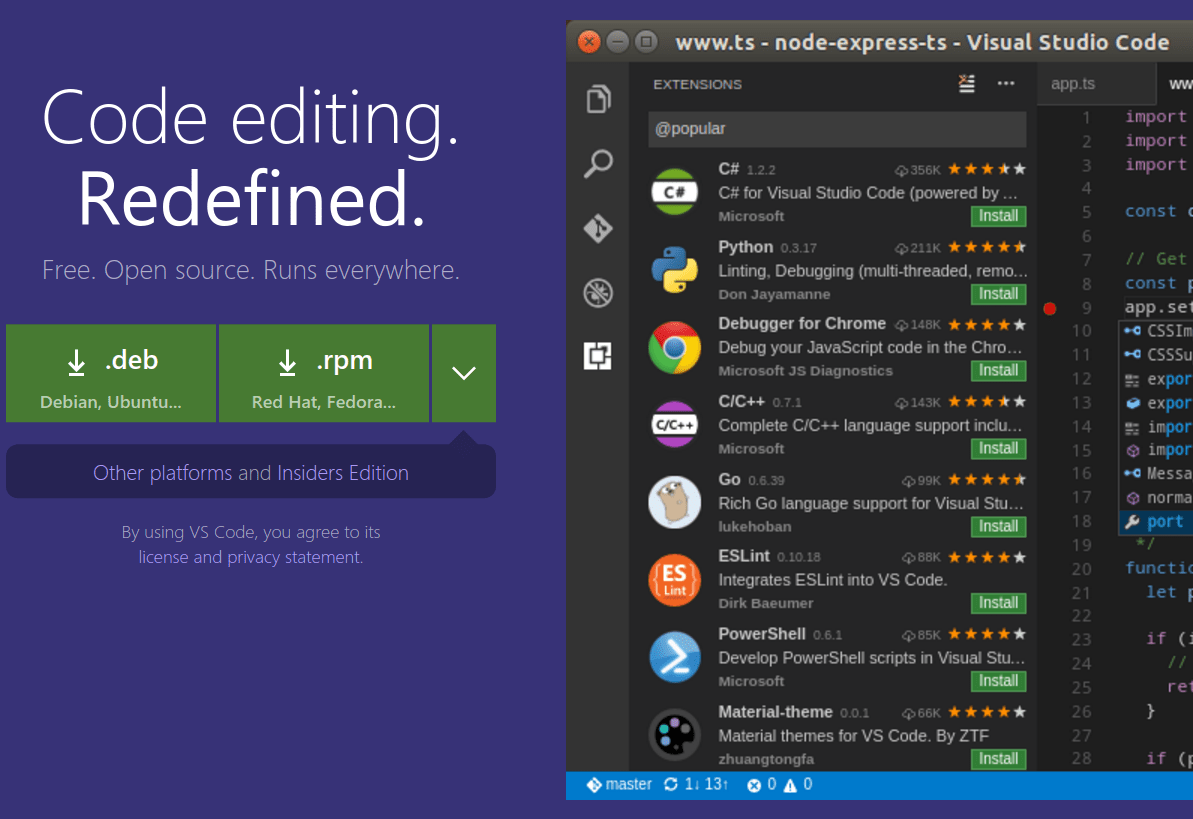Select the ESLint extension logo
The height and width of the screenshot is (819, 1193).
(x=675, y=580)
